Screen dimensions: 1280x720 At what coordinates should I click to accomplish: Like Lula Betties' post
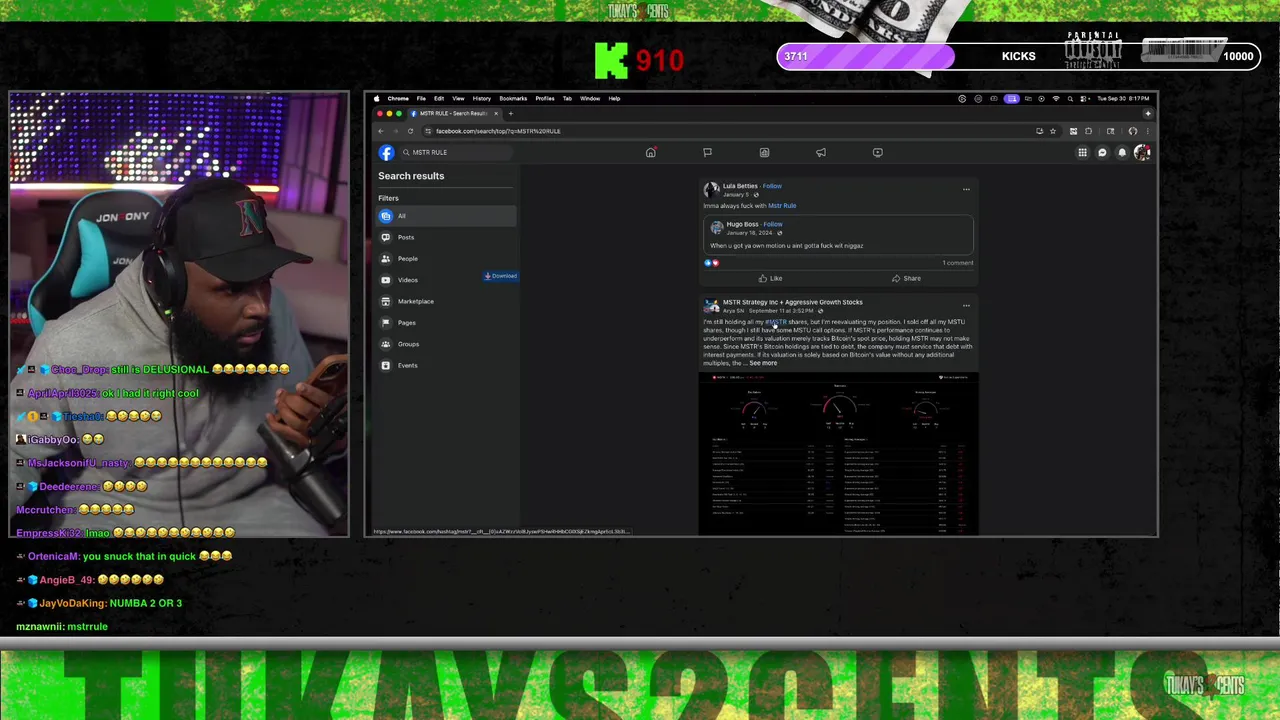point(770,278)
